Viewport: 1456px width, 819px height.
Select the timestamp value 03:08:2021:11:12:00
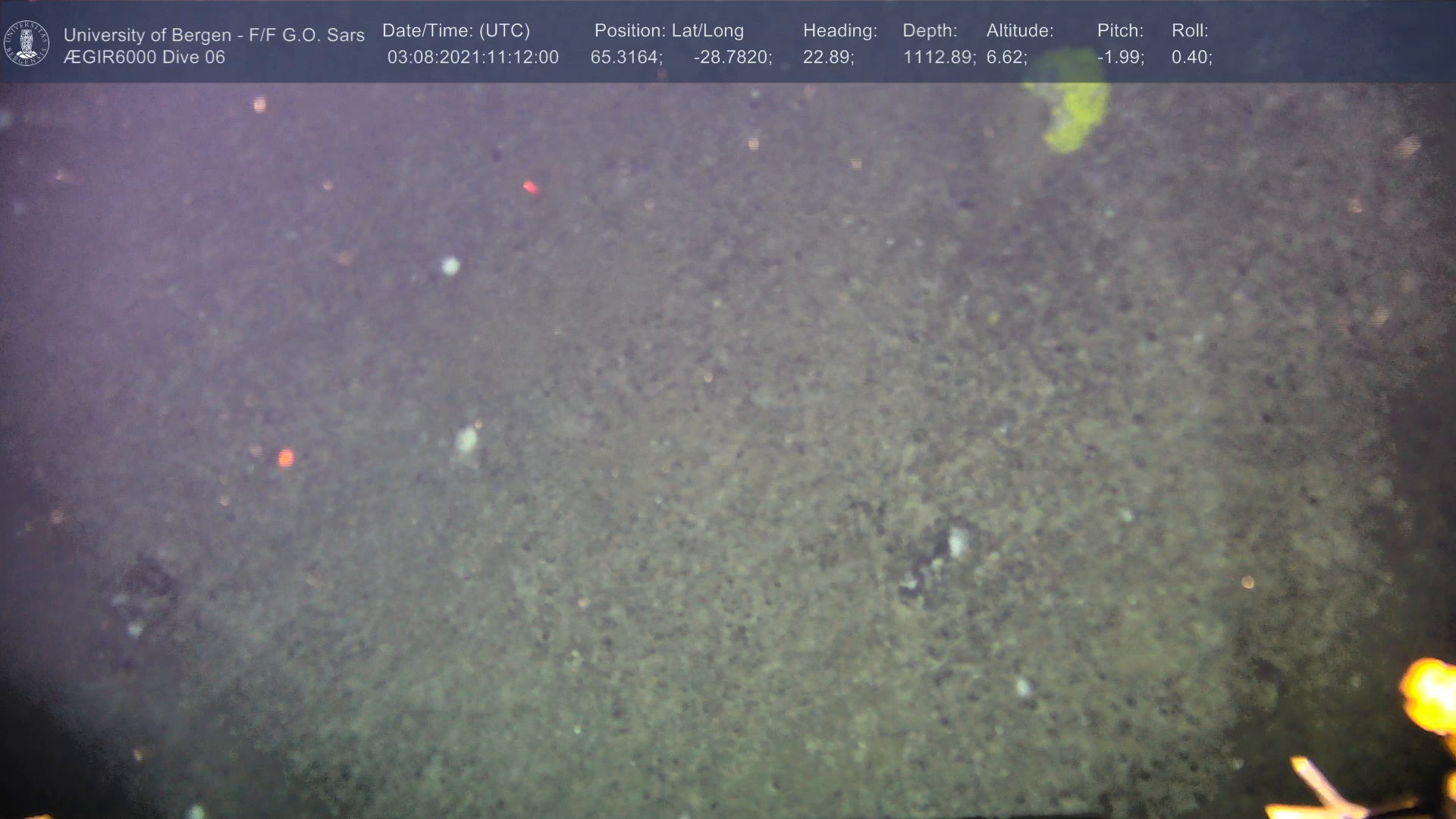click(472, 58)
